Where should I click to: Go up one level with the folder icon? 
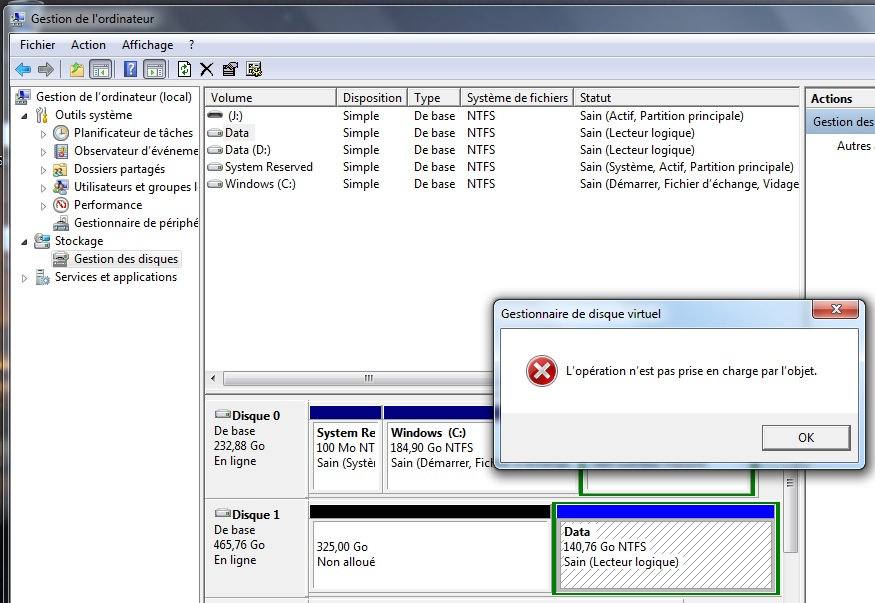pos(77,69)
